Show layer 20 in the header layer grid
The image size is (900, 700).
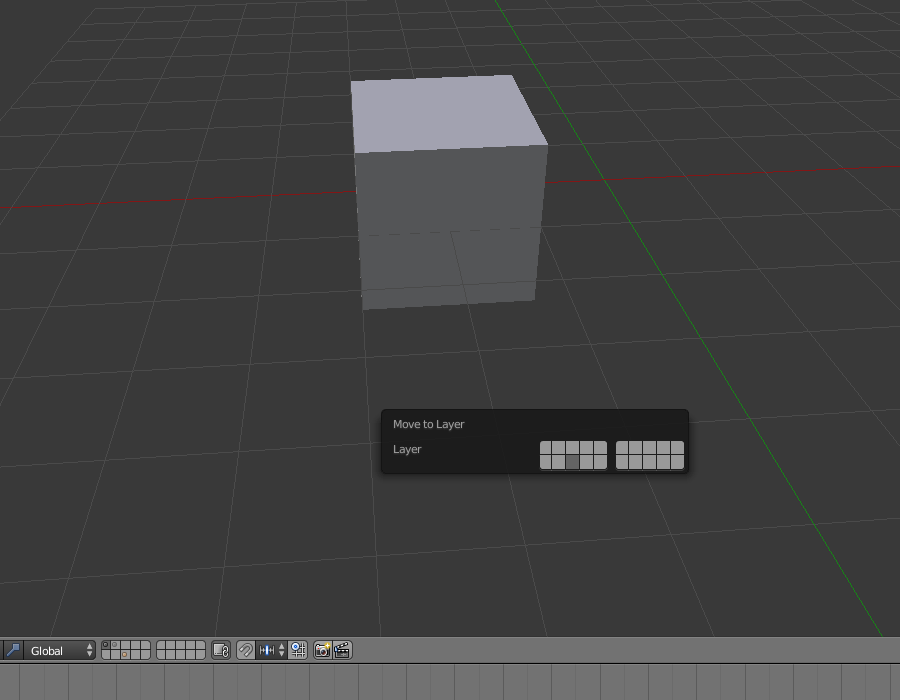point(201,655)
